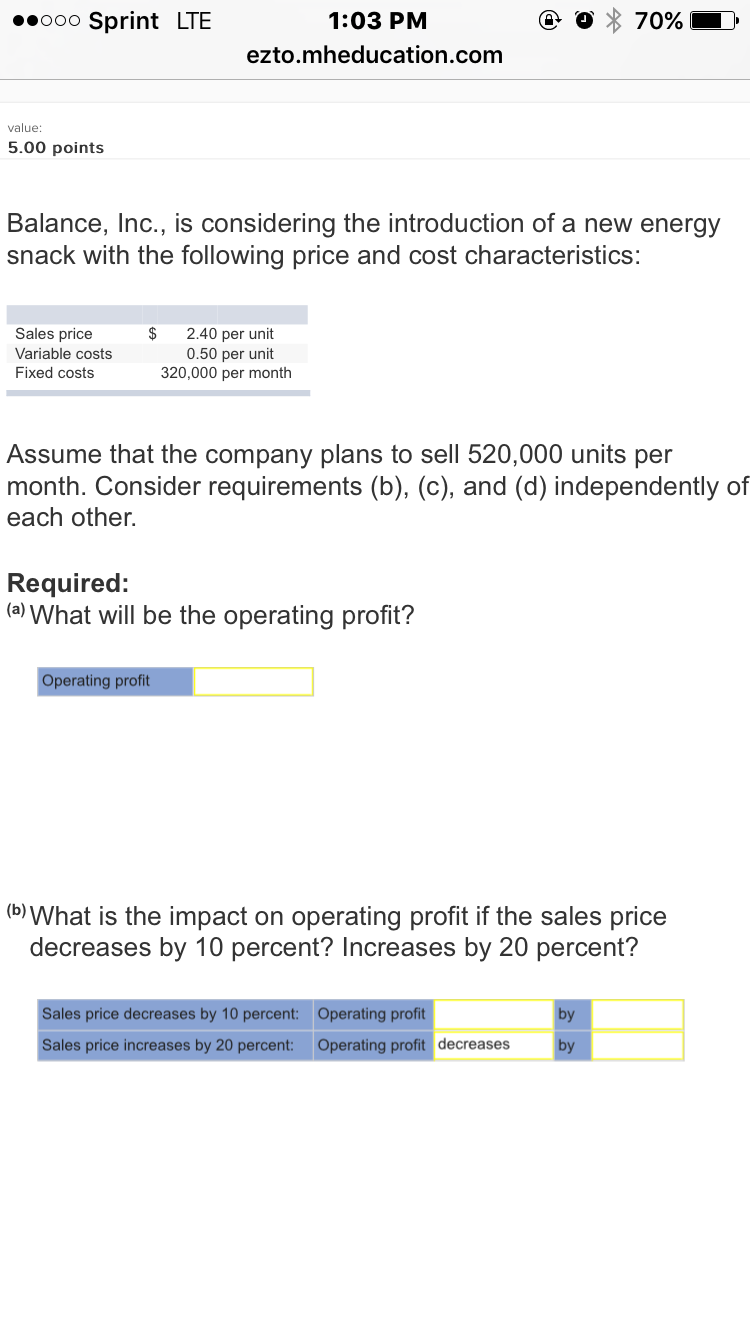The image size is (750, 1334).
Task: Tap the "Required:" heading
Action: (x=68, y=582)
